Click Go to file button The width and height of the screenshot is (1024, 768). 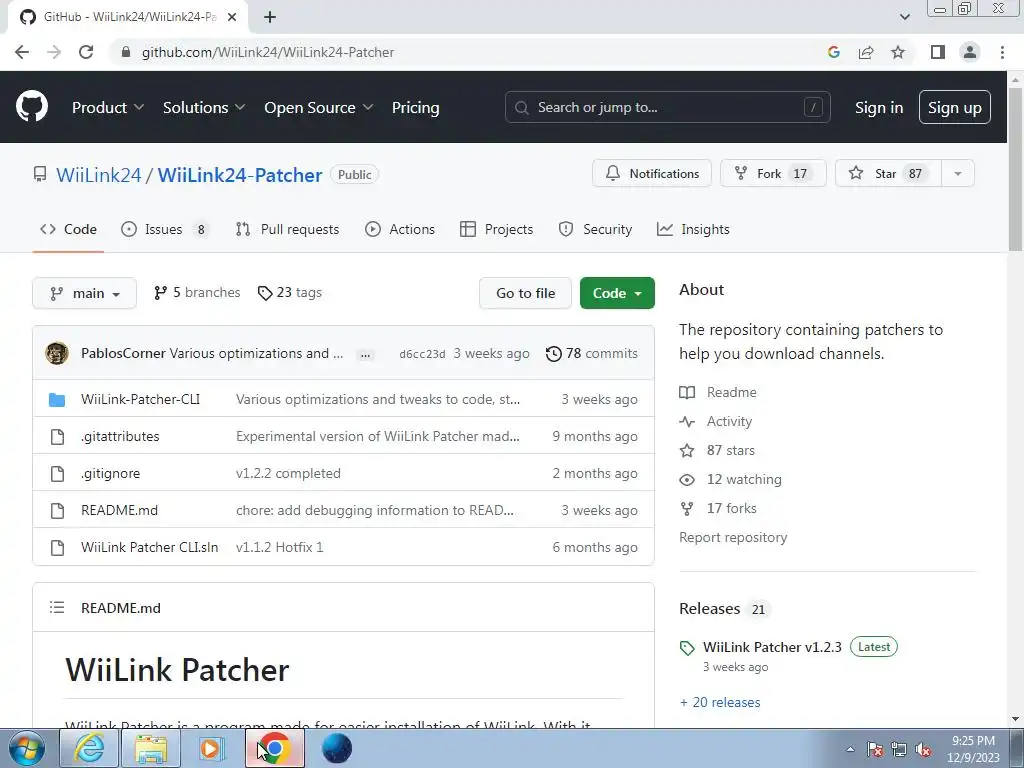click(525, 293)
